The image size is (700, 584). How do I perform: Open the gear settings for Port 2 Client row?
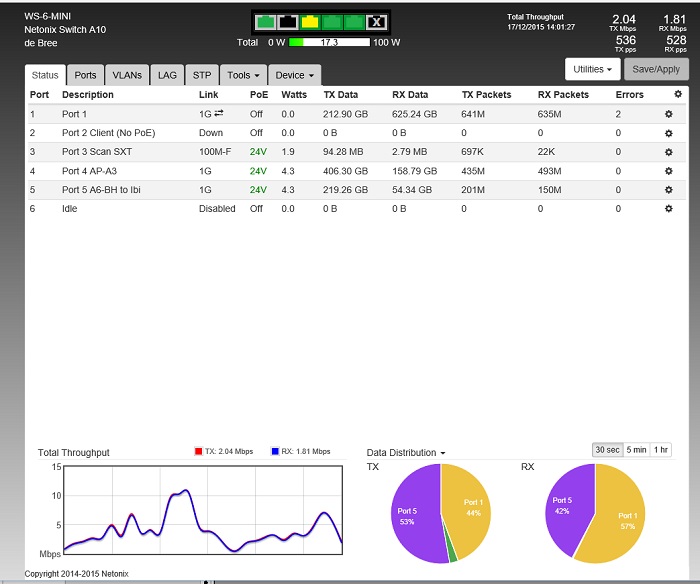pyautogui.click(x=668, y=133)
